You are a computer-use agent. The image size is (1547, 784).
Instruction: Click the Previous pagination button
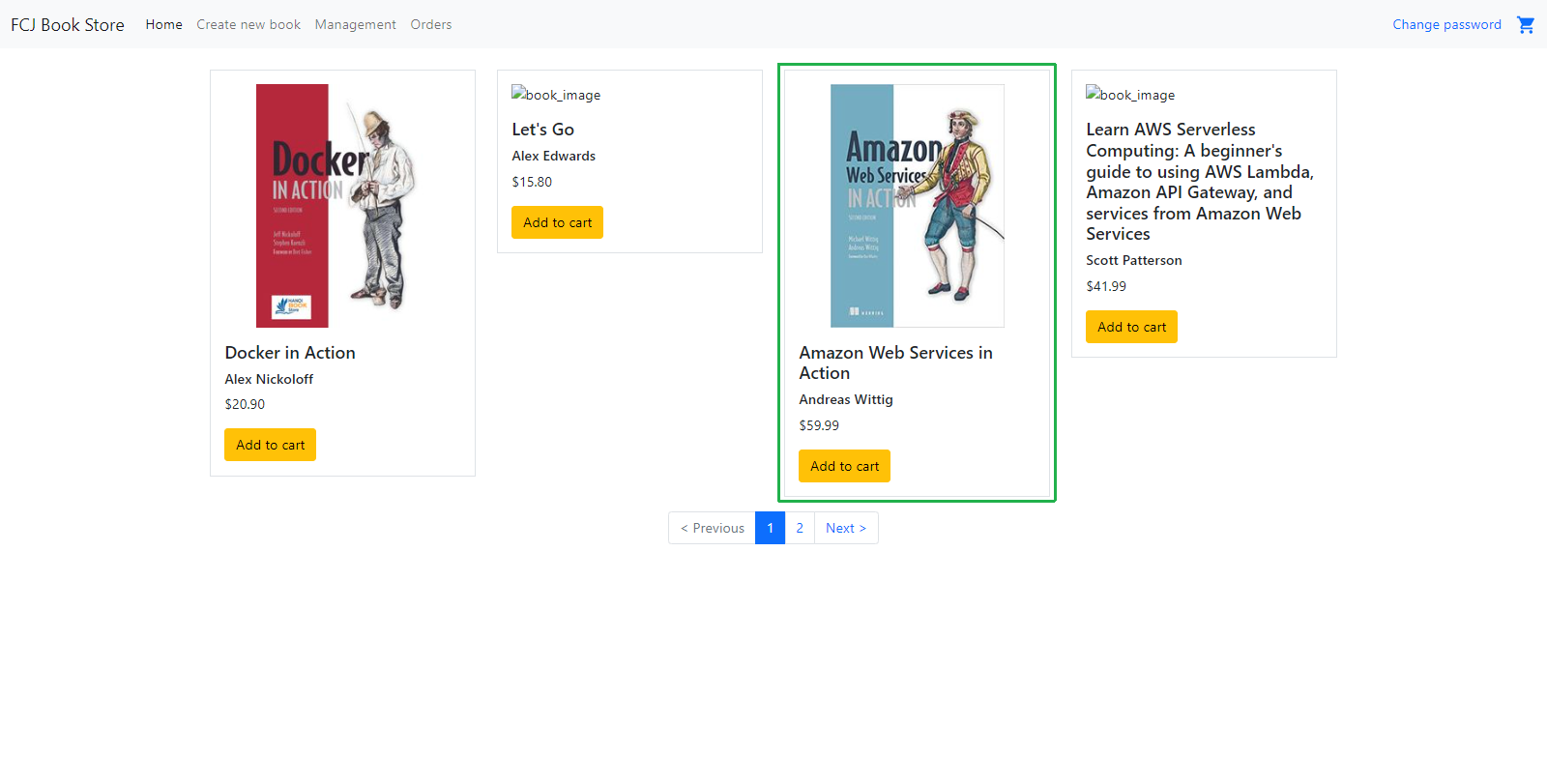coord(712,528)
